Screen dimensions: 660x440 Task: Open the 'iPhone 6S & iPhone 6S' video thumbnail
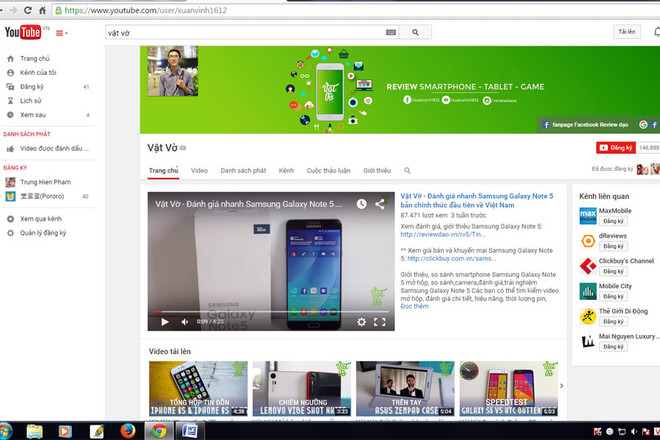(198, 388)
